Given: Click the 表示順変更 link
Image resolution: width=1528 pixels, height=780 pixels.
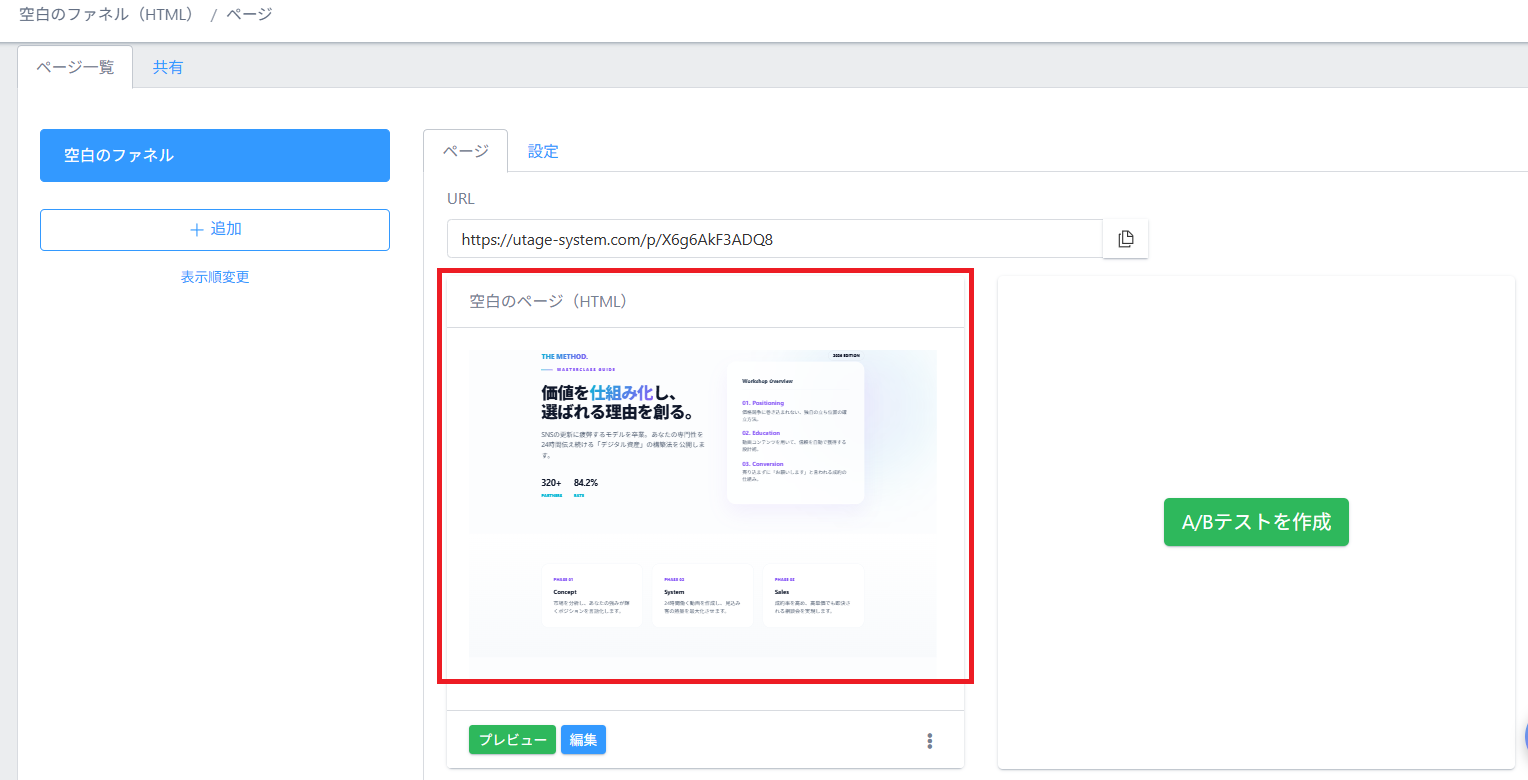Looking at the screenshot, I should point(215,277).
